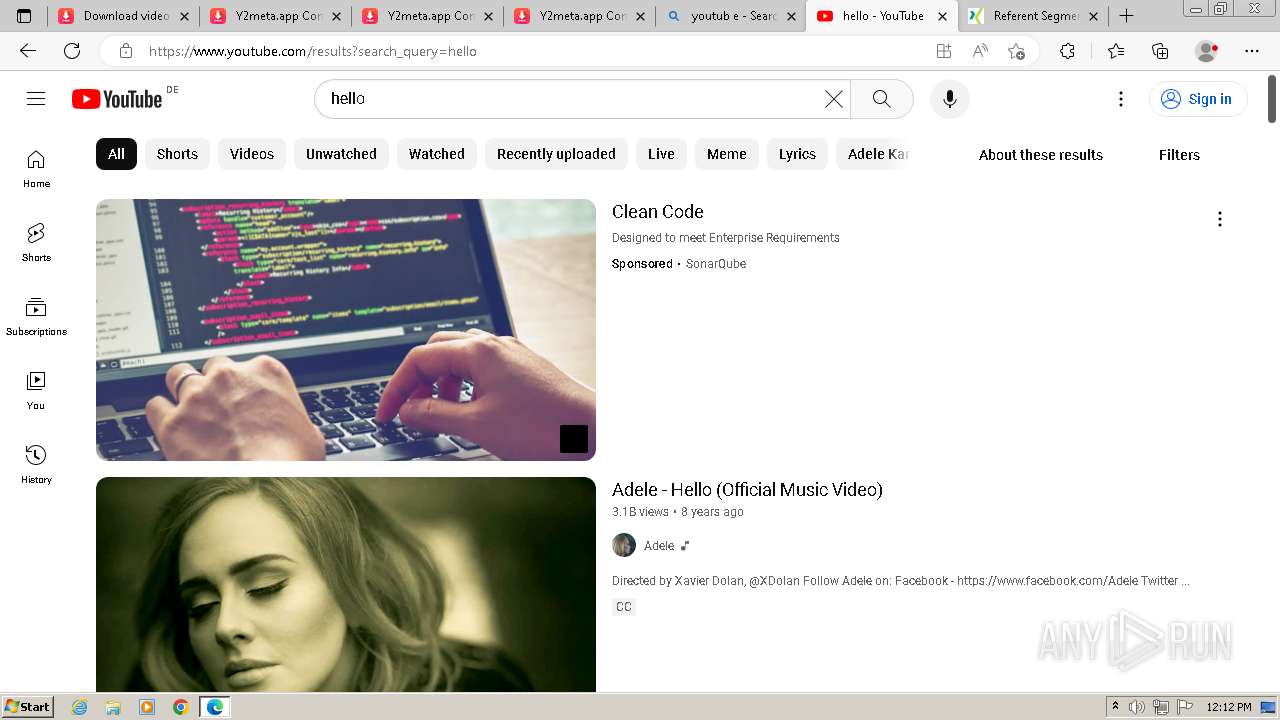Open the Filters panel
This screenshot has height=720, width=1280.
click(x=1179, y=155)
